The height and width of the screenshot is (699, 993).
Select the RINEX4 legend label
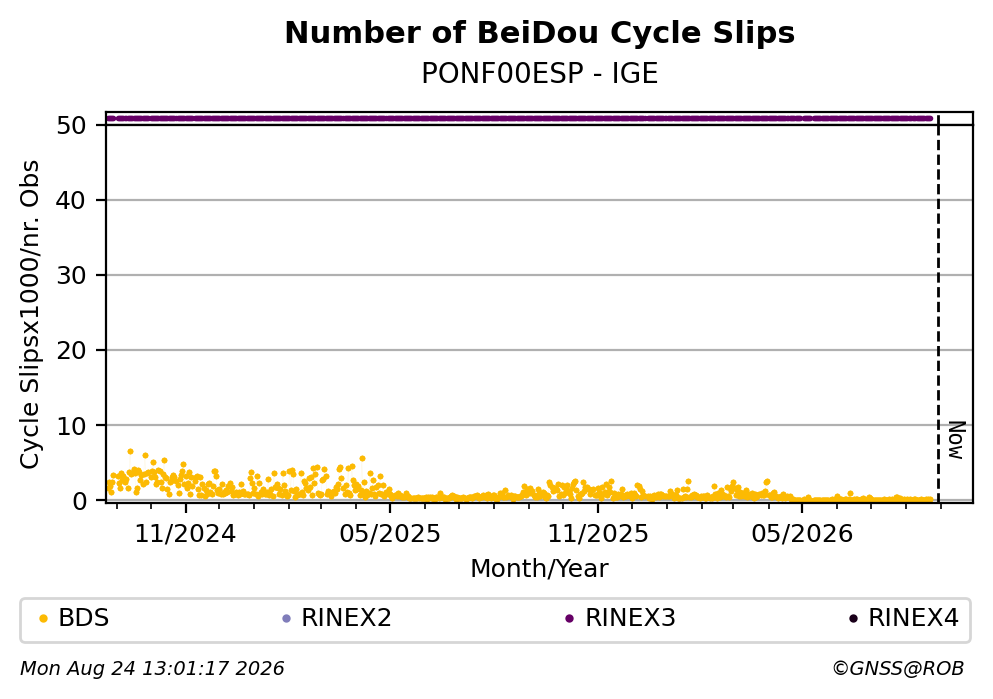913,618
